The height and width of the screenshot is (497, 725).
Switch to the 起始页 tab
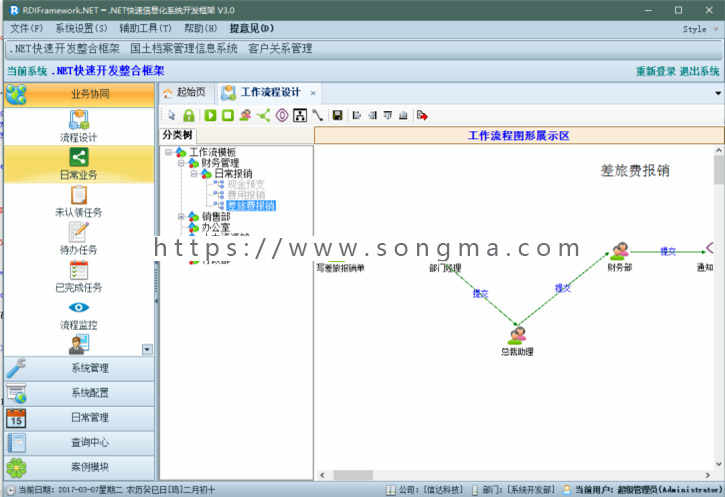pyautogui.click(x=184, y=92)
